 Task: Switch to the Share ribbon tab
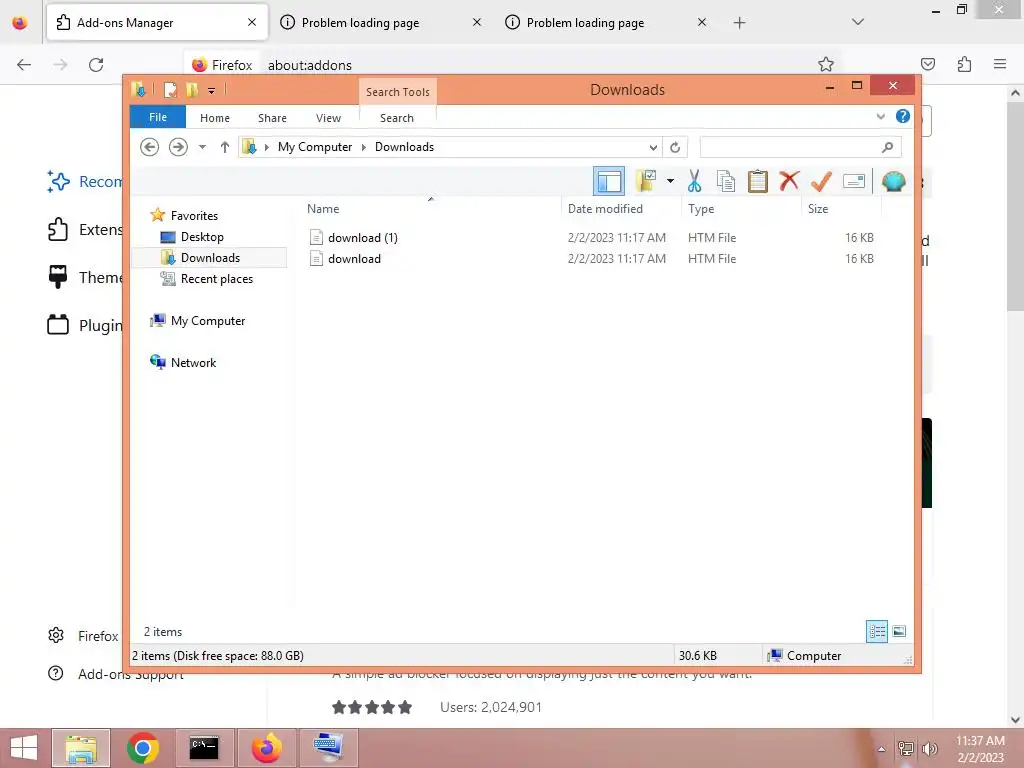(272, 118)
